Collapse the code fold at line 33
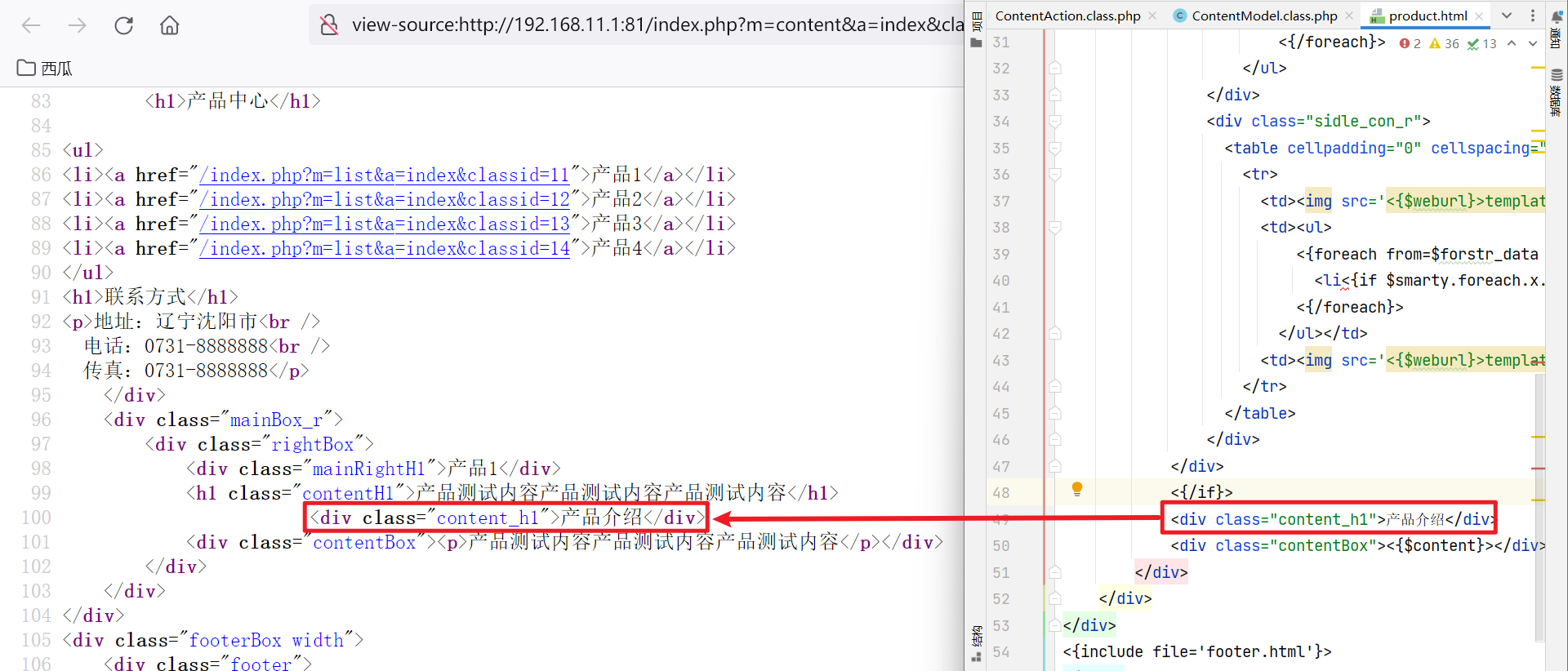This screenshot has width=1568, height=671. click(x=1055, y=95)
